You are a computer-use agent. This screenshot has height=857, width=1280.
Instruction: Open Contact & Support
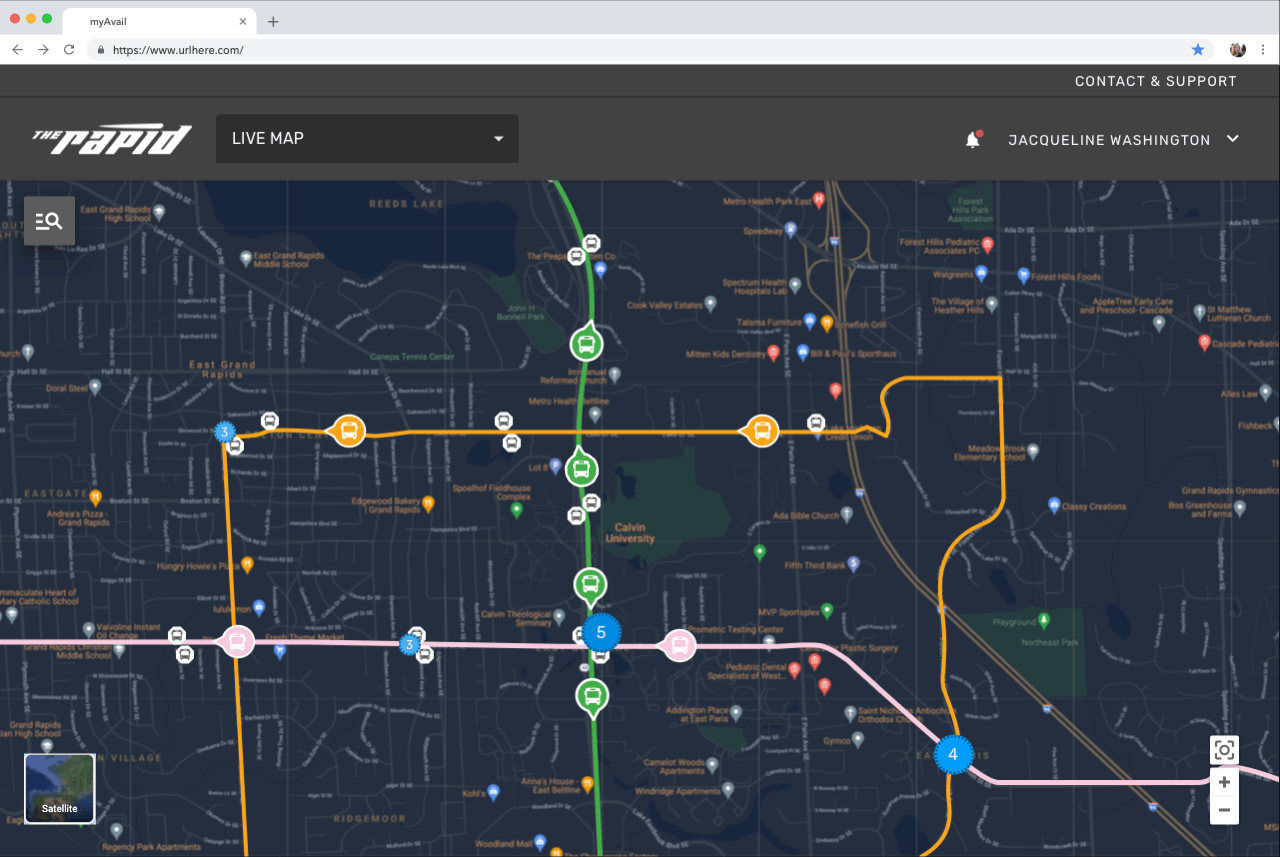(1155, 81)
